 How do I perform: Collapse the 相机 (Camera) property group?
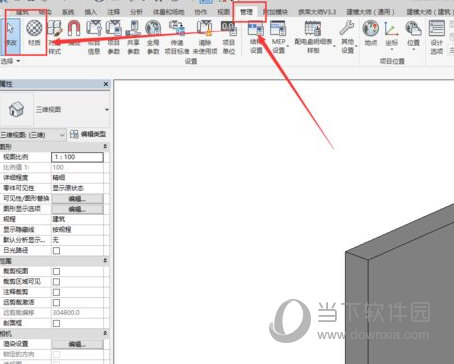(x=105, y=333)
